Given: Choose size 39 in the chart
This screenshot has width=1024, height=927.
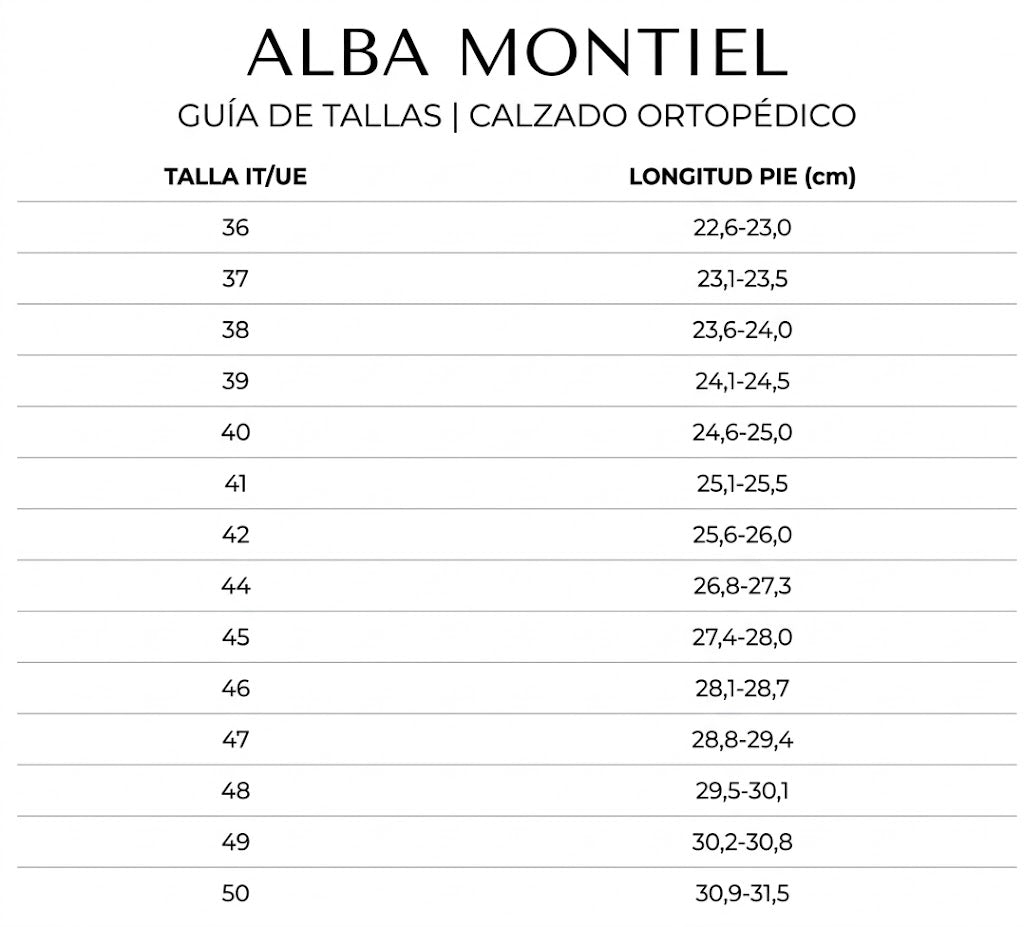Looking at the screenshot, I should coord(235,381).
